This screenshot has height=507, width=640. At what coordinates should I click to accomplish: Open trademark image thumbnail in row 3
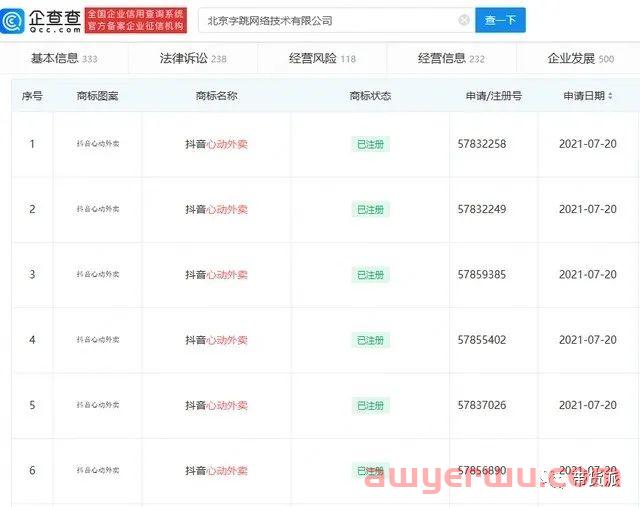[x=98, y=274]
